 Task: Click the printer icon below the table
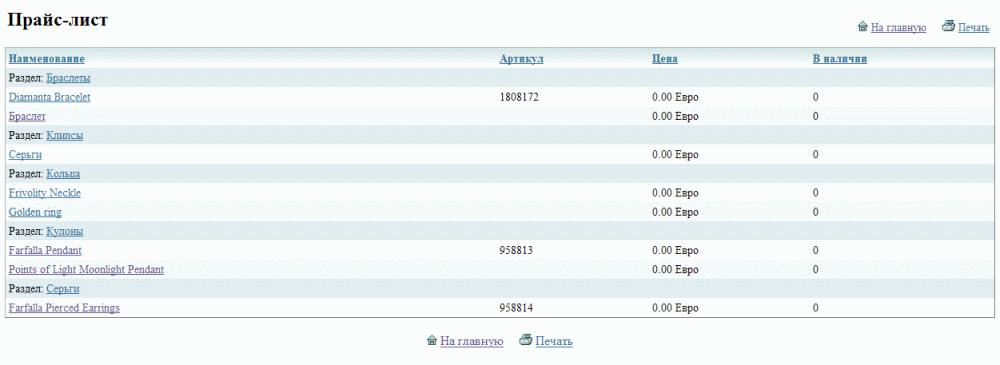[x=526, y=340]
